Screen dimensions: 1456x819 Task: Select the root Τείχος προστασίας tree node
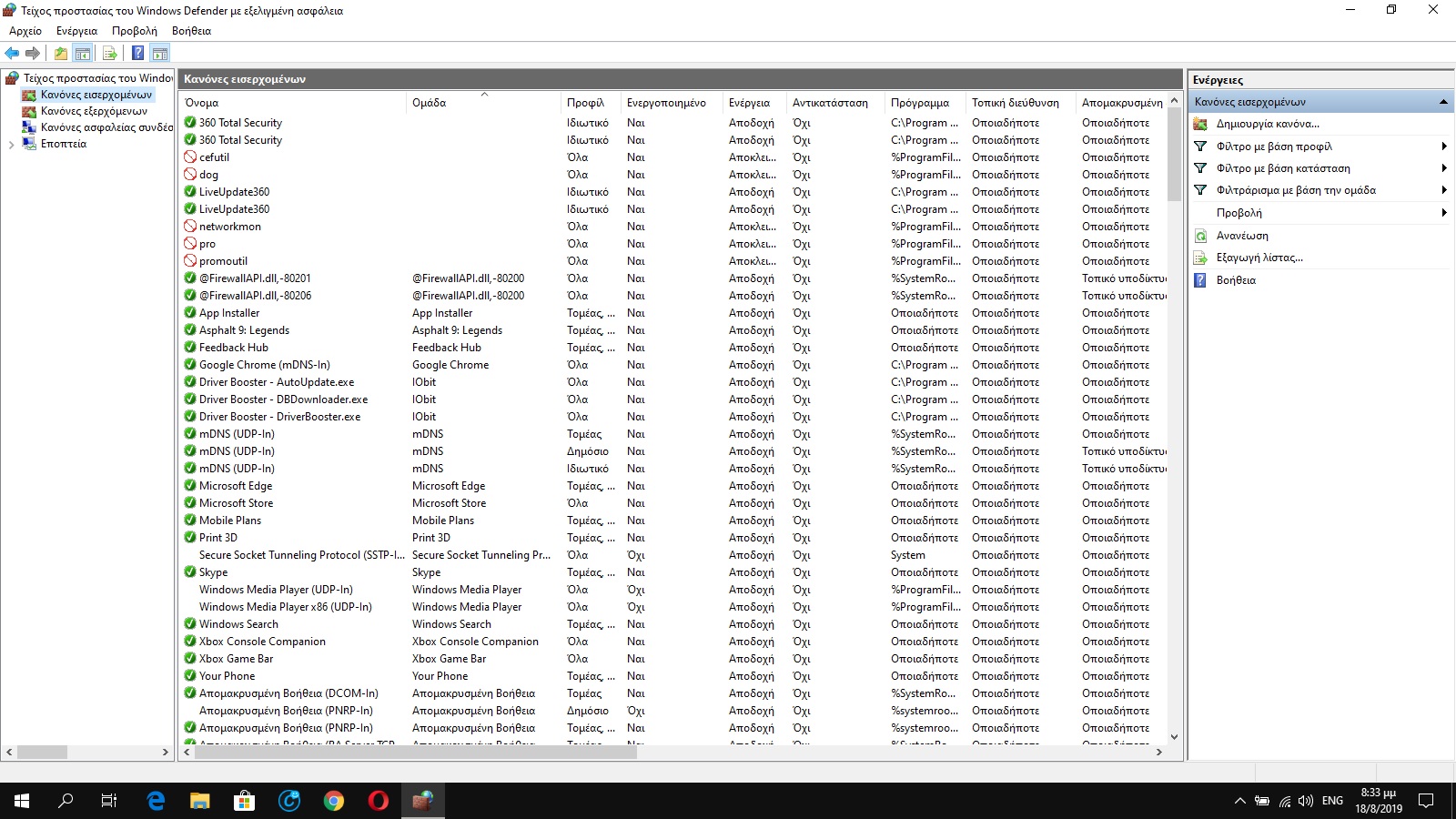[x=97, y=78]
